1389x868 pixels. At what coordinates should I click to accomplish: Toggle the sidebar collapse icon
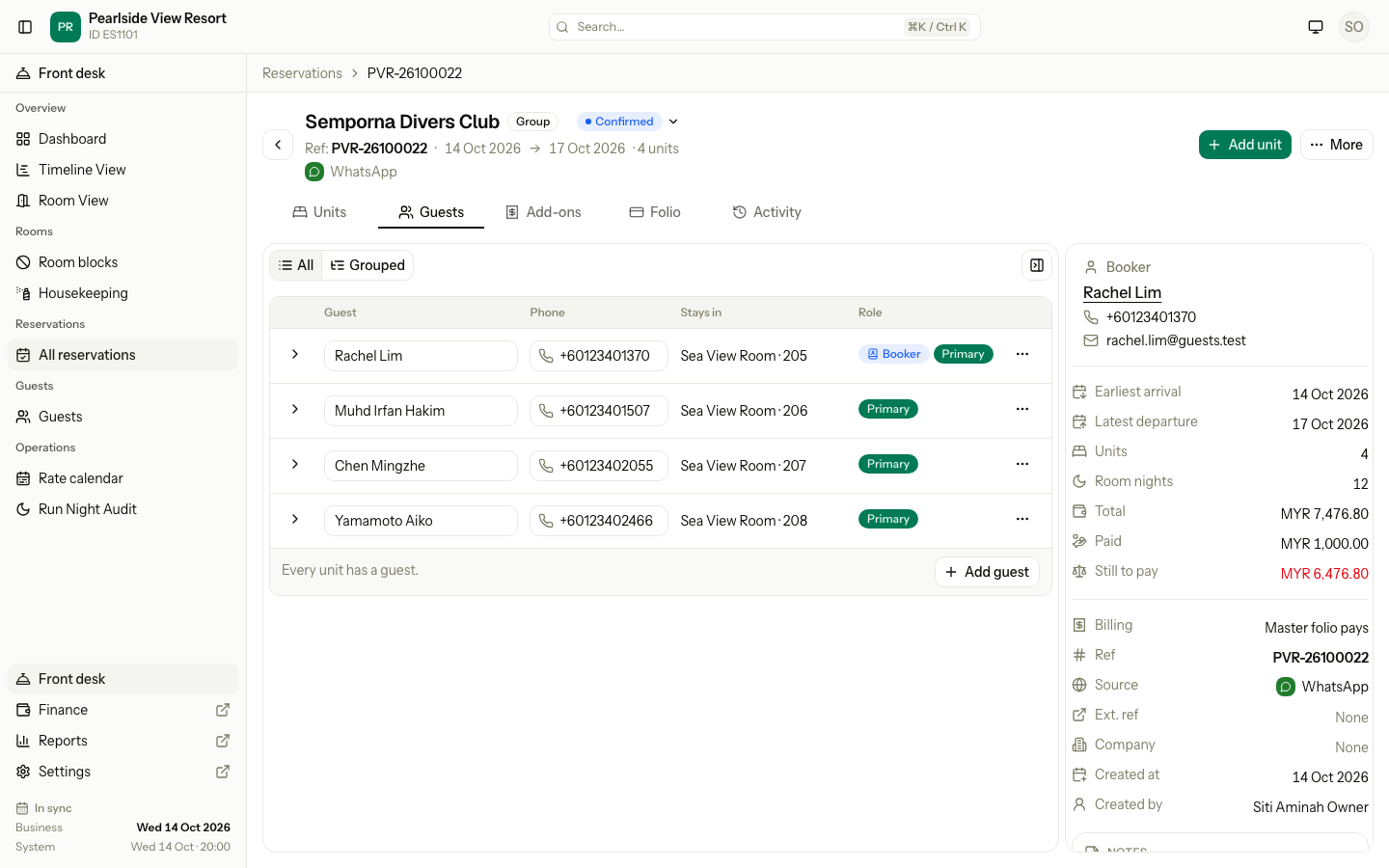coord(25,27)
